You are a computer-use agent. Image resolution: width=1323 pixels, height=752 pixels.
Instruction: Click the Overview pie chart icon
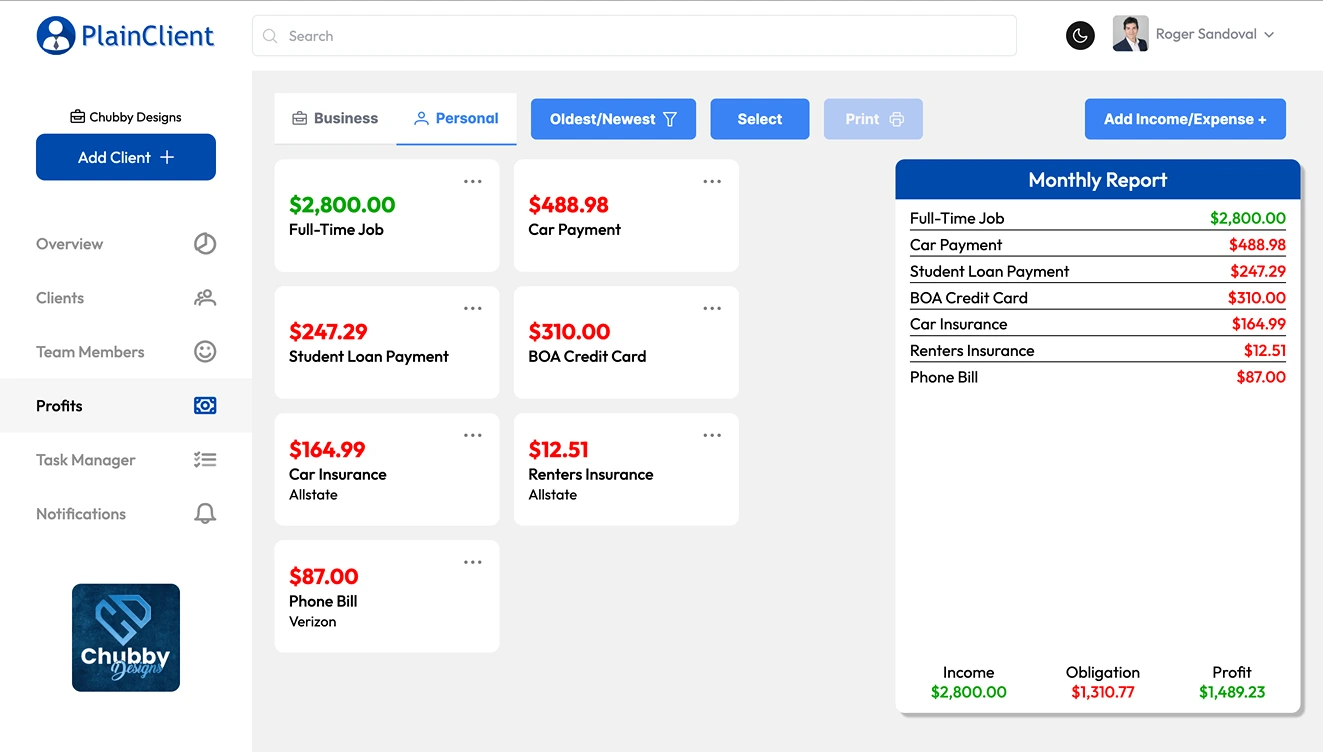tap(205, 243)
